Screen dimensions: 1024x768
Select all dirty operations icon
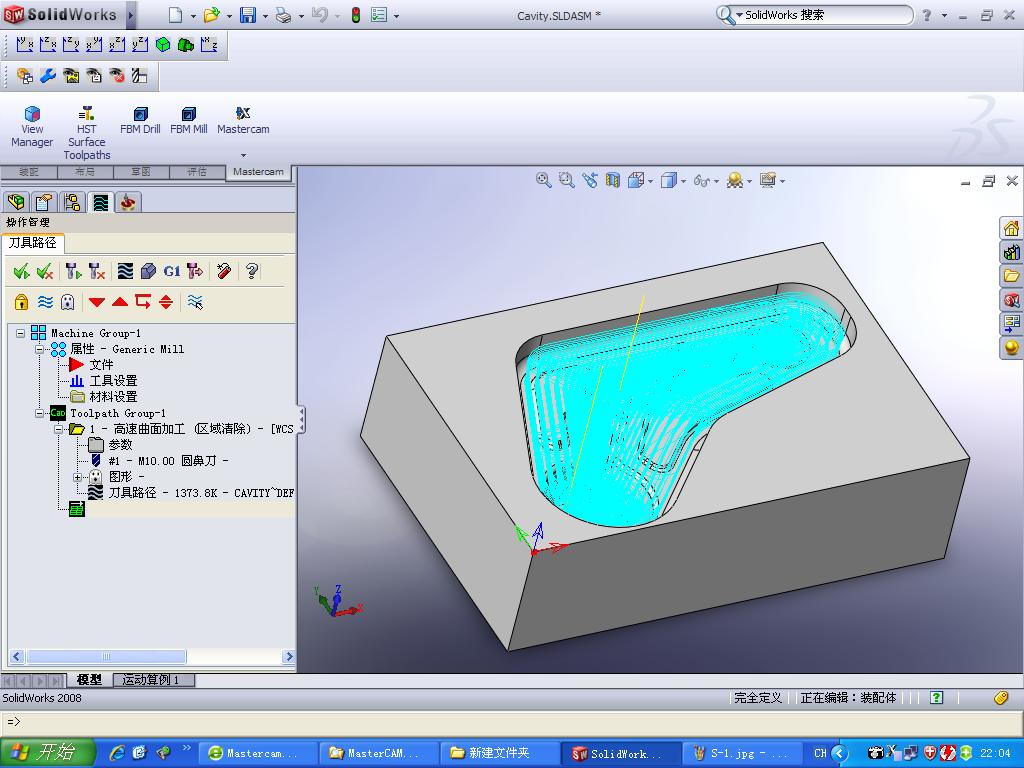[45, 271]
